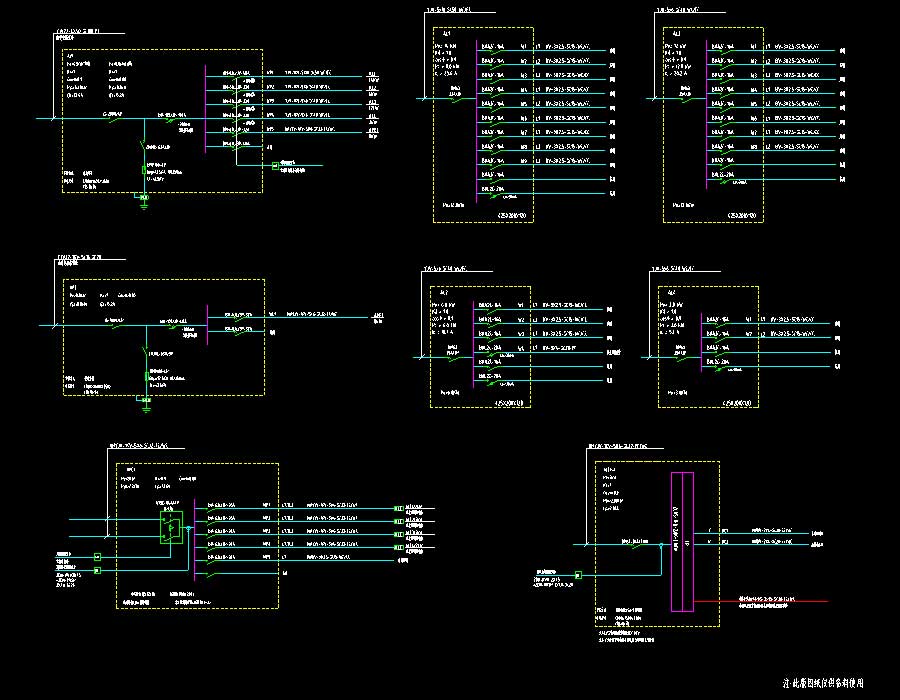Click the magenta busbar in bottom-left panel
Screen dimensions: 900x700
[x=194, y=540]
